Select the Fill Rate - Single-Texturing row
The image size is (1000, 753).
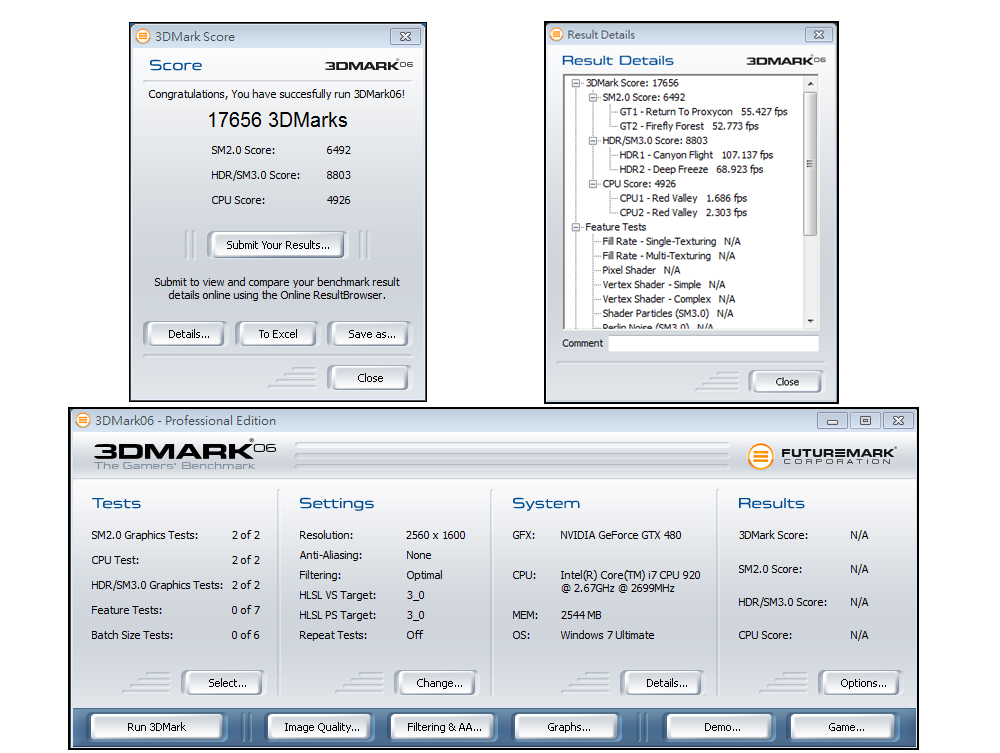(671, 242)
